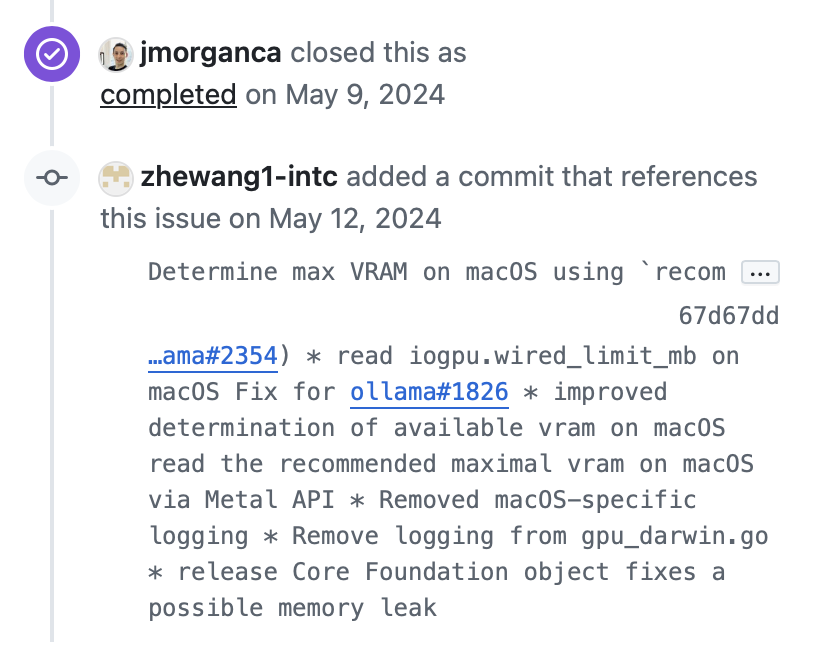Click the 'closed this as' event text

pyautogui.click(x=378, y=53)
